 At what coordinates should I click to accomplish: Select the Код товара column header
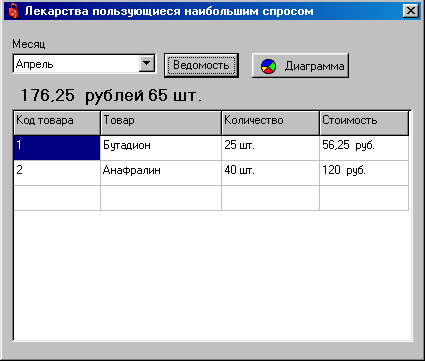click(x=57, y=123)
